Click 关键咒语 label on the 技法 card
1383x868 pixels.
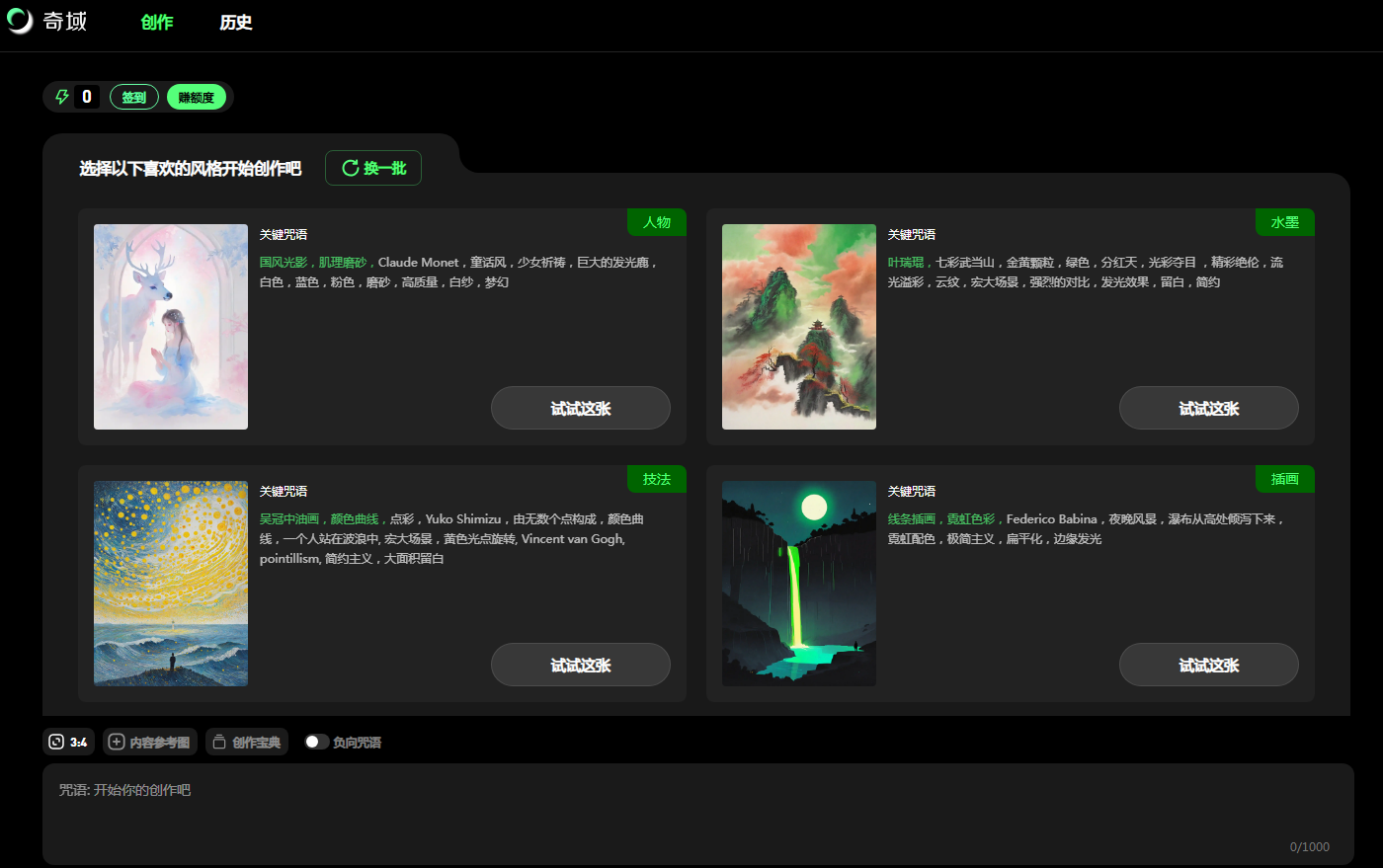coord(284,491)
